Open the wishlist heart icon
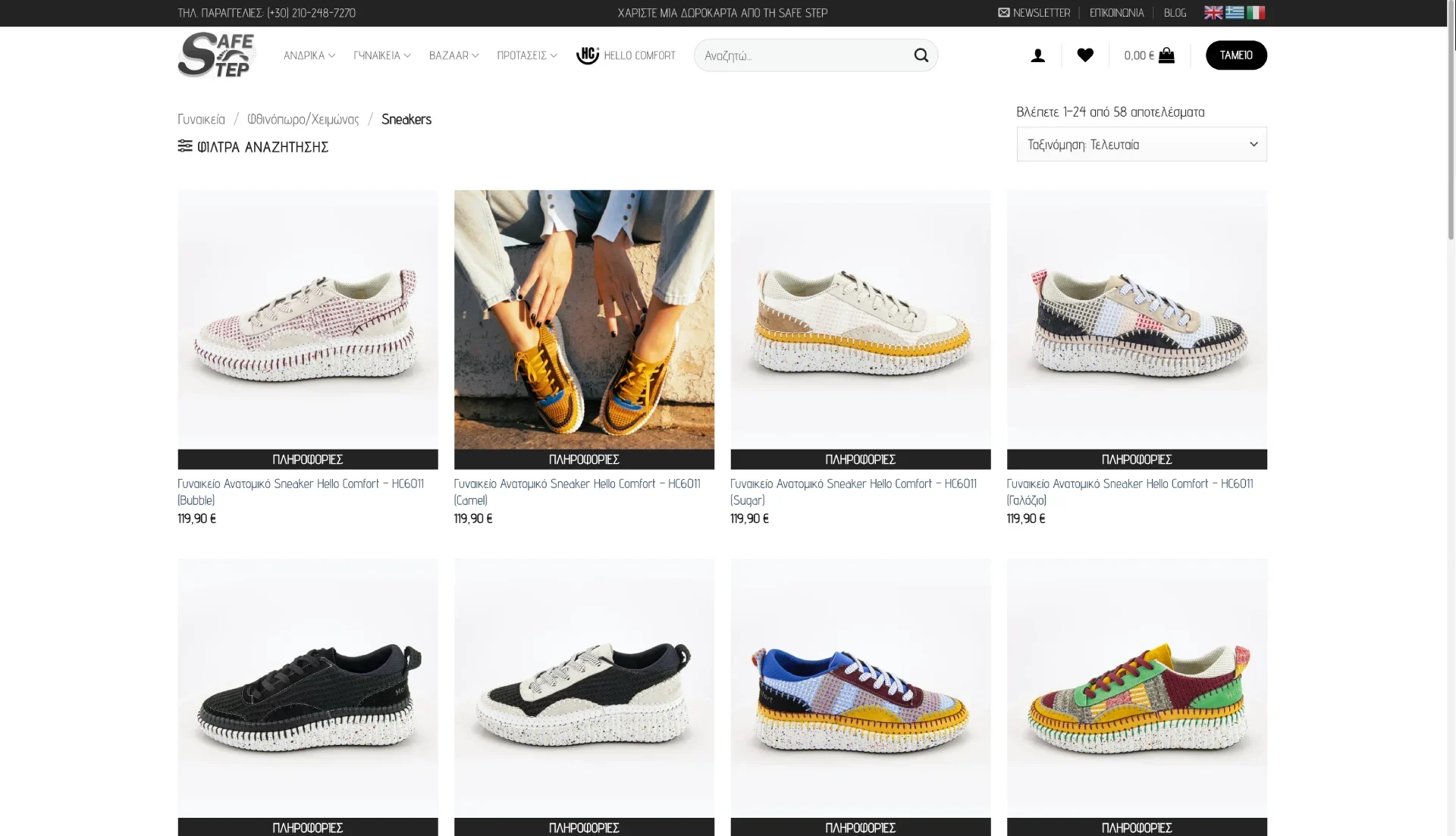Image resolution: width=1456 pixels, height=836 pixels. point(1085,55)
